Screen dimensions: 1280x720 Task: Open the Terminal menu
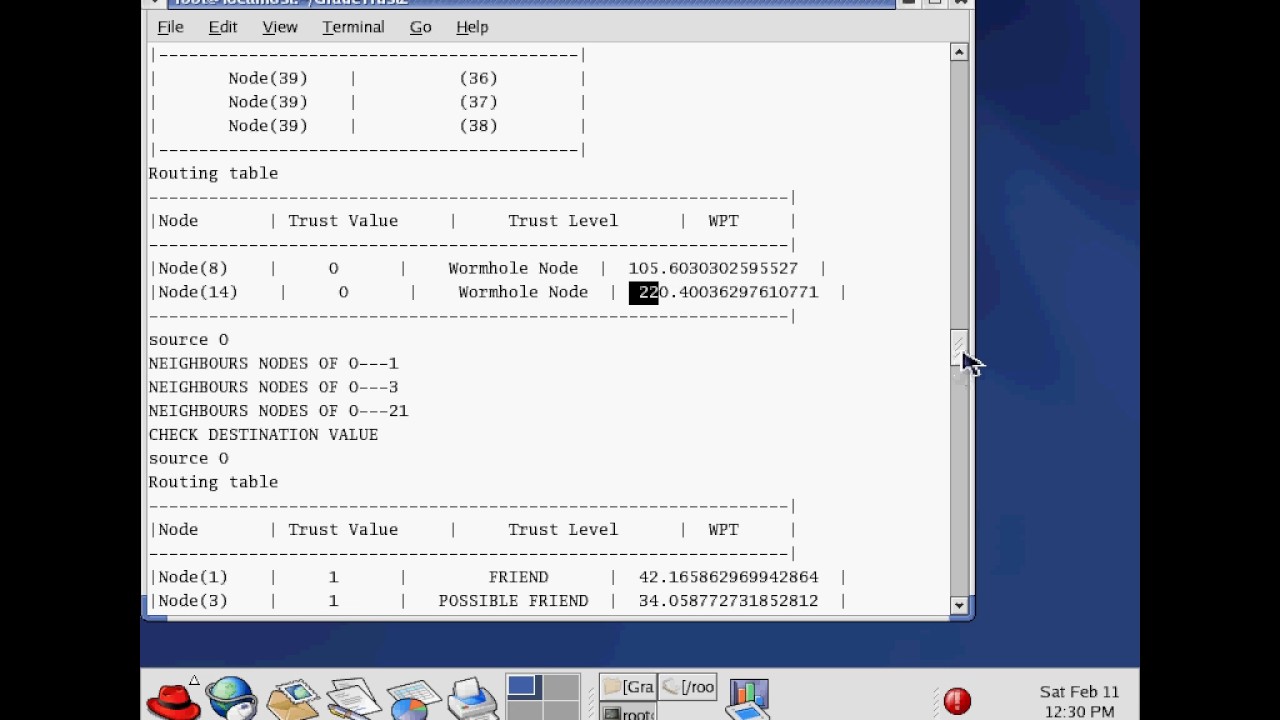(353, 27)
